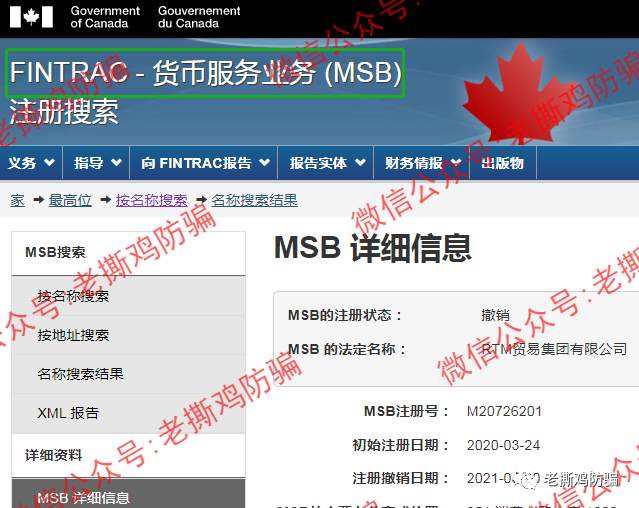Click initial registration date 2020-03-24
The height and width of the screenshot is (508, 639).
tap(503, 445)
